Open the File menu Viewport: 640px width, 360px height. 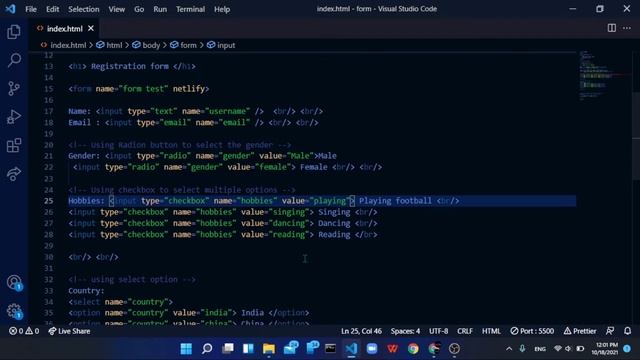point(31,9)
